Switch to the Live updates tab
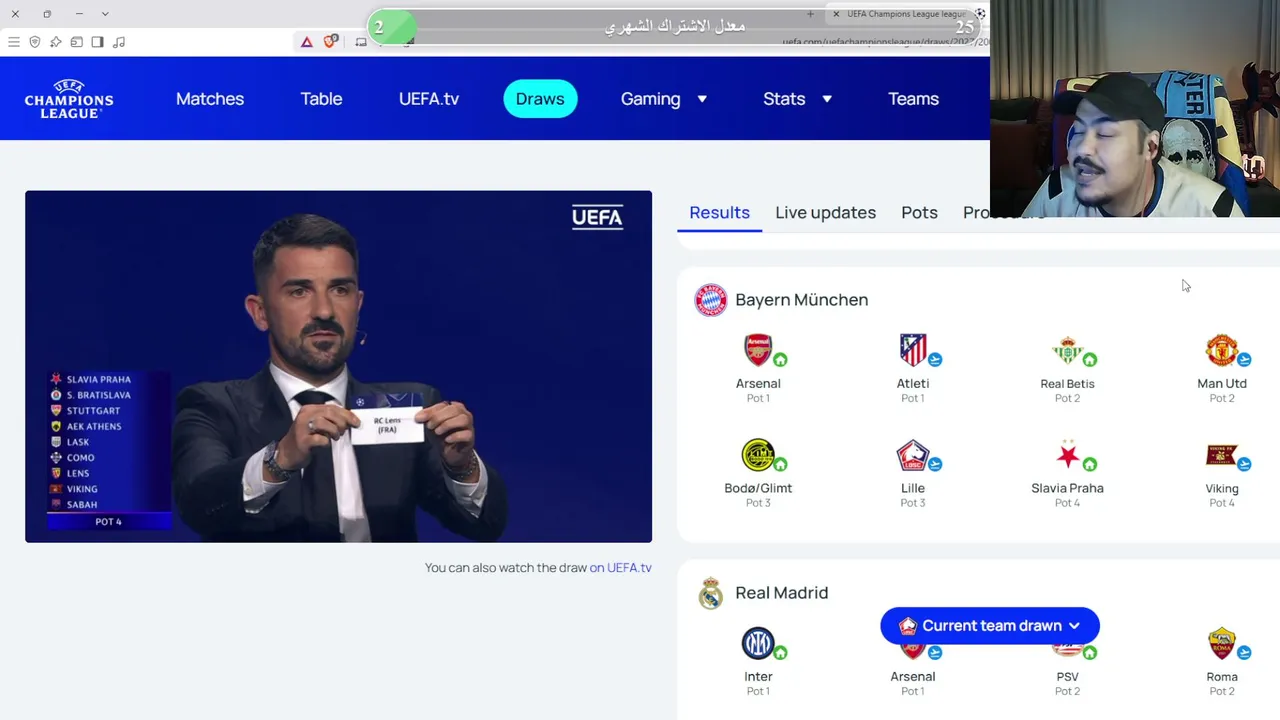This screenshot has width=1280, height=720. (x=825, y=212)
